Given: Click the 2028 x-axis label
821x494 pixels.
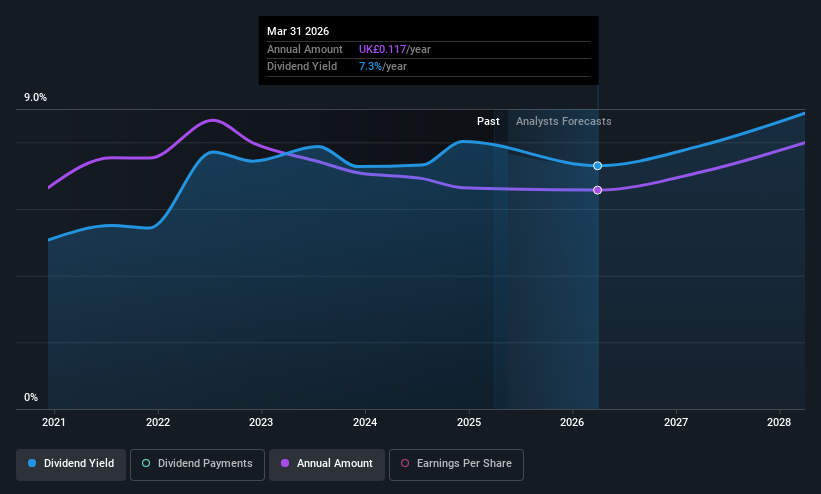Looking at the screenshot, I should coord(779,422).
